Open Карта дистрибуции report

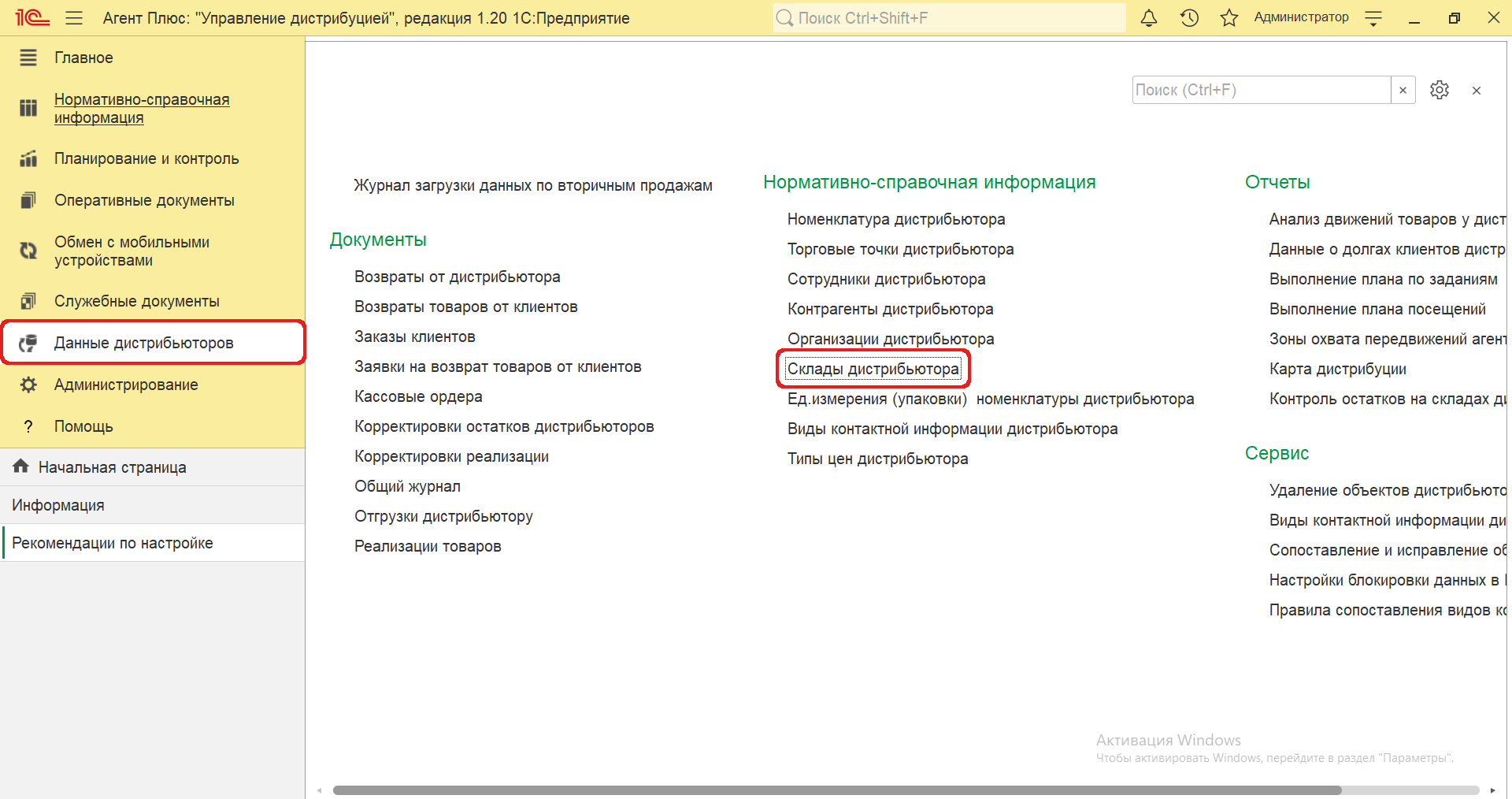[x=1337, y=369]
